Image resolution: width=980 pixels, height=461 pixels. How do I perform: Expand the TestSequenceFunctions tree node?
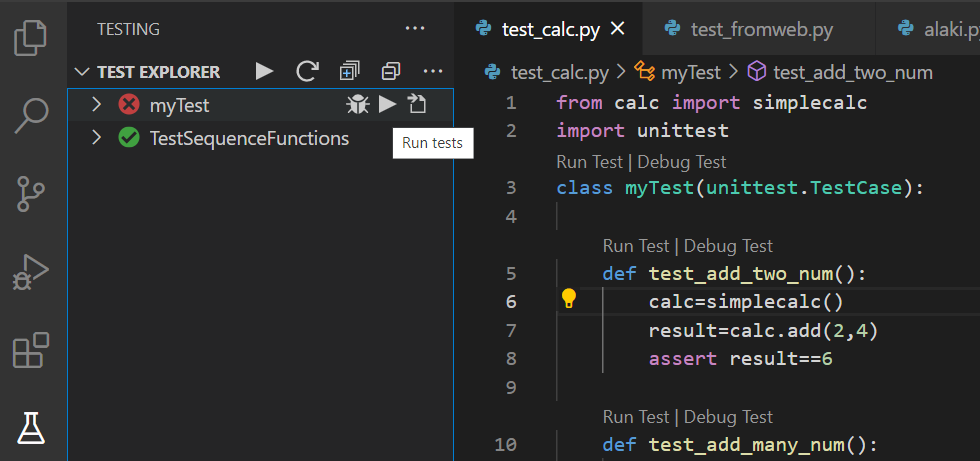tap(96, 138)
